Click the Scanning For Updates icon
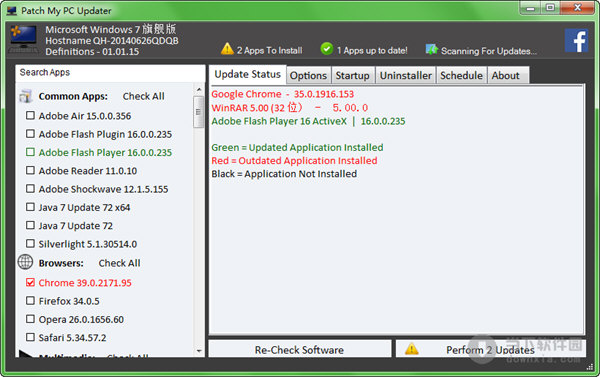The image size is (600, 377). pyautogui.click(x=432, y=49)
